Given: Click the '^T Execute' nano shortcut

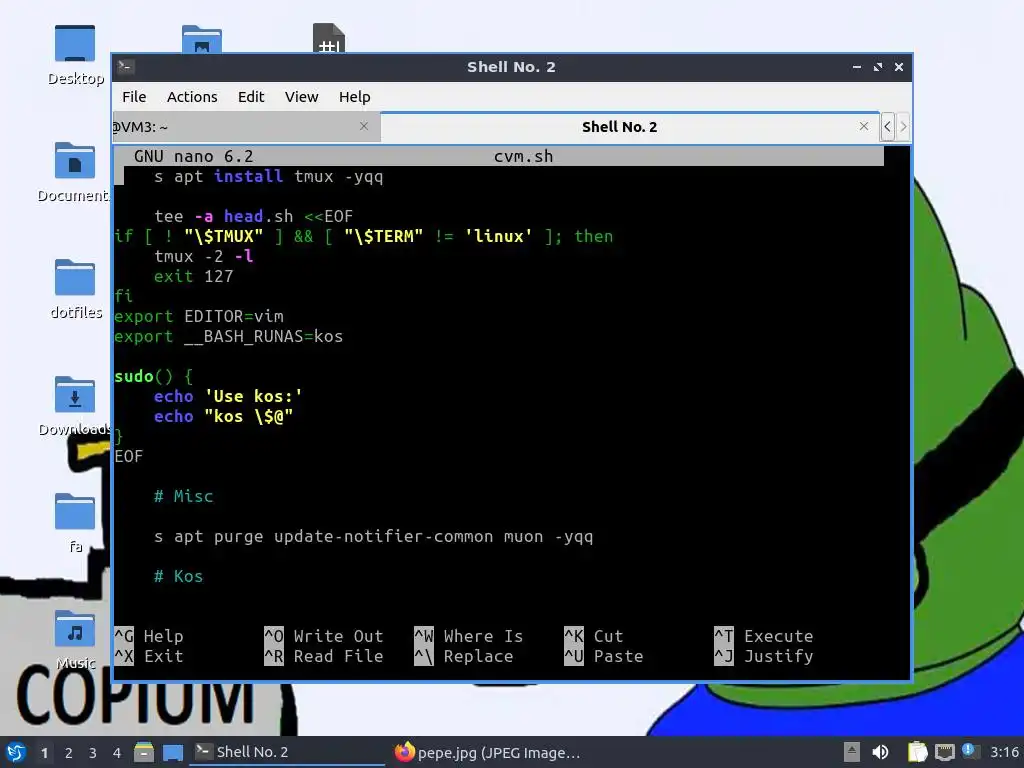Looking at the screenshot, I should [x=764, y=636].
